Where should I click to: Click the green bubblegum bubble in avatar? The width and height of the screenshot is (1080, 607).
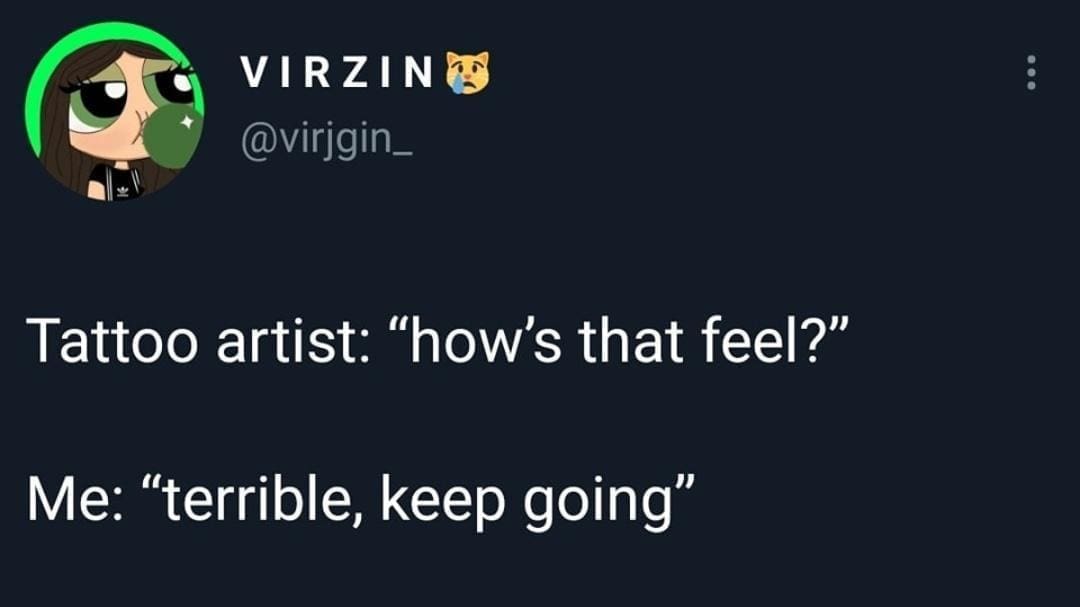pyautogui.click(x=173, y=137)
